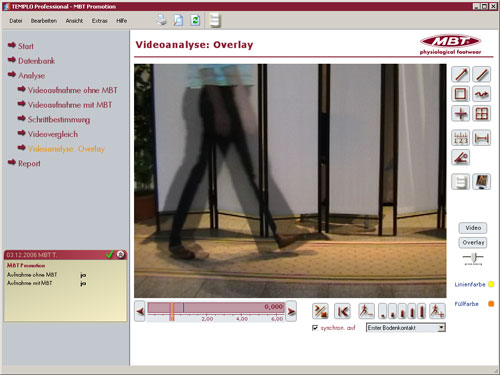Image resolution: width=500 pixels, height=375 pixels.
Task: Select the rectangle drawing tool
Action: [461, 94]
